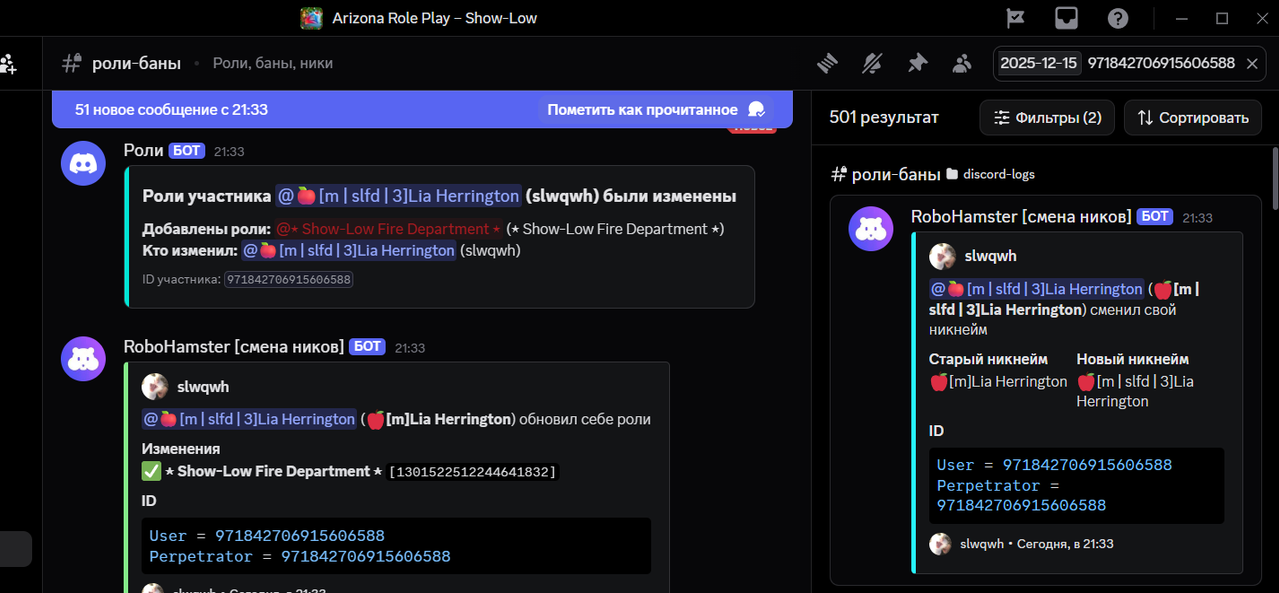Open the Threads icon in channel header
1279x593 pixels.
pos(827,63)
